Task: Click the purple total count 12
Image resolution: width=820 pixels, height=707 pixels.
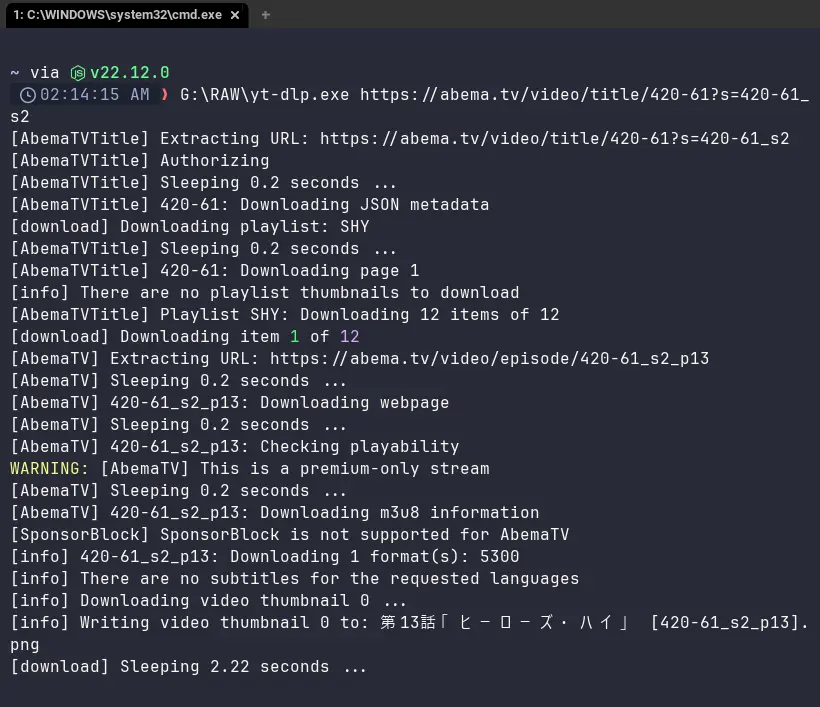Action: coord(350,336)
